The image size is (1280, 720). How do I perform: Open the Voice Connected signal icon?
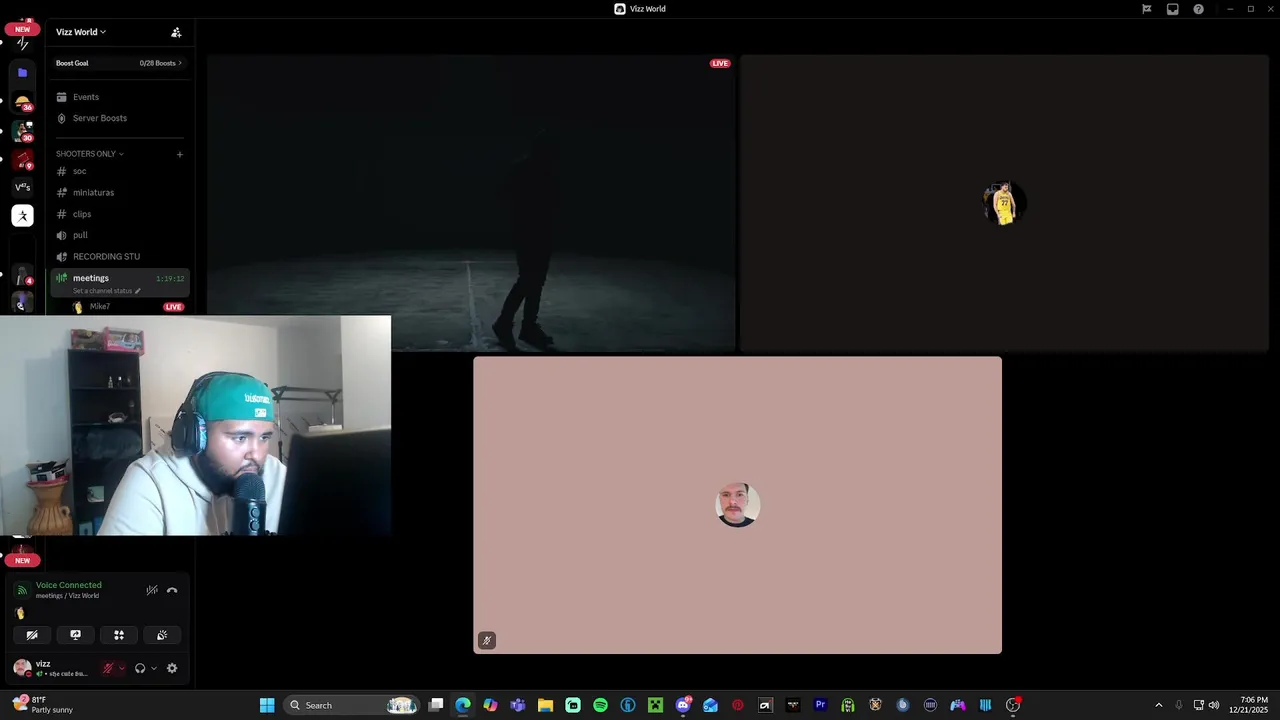22,590
